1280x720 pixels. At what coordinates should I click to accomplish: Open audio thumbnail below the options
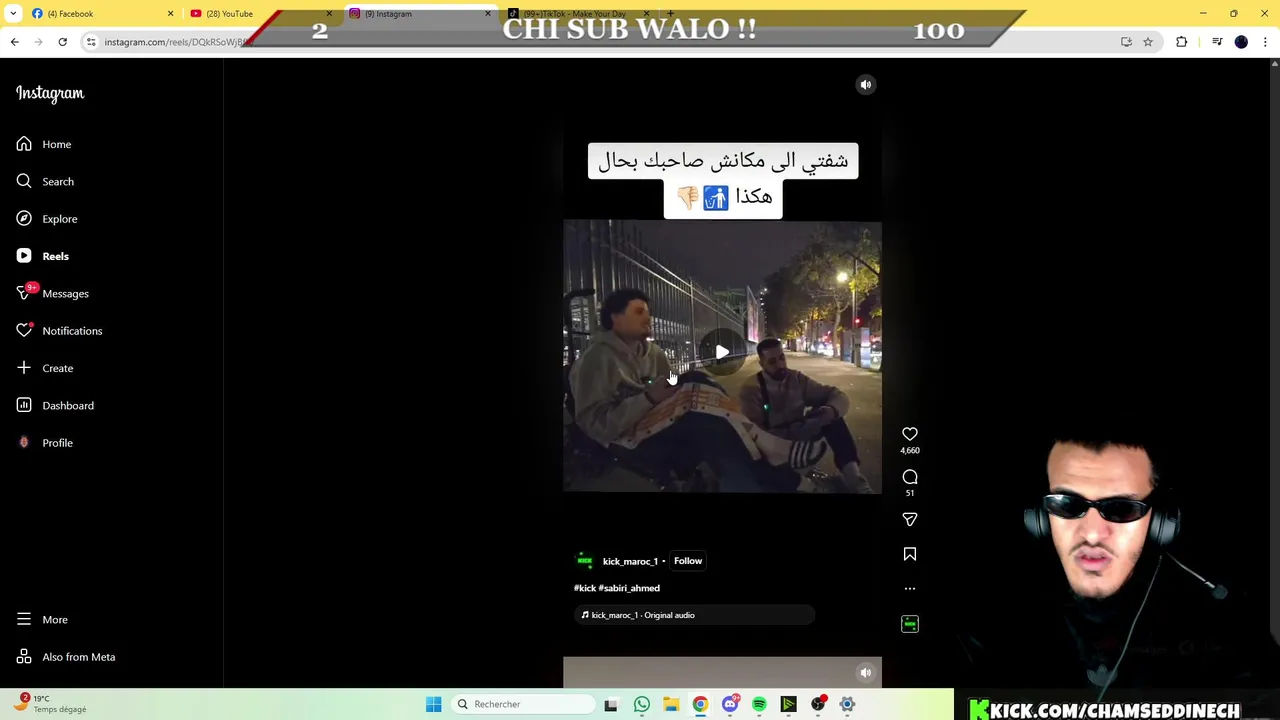(x=910, y=624)
